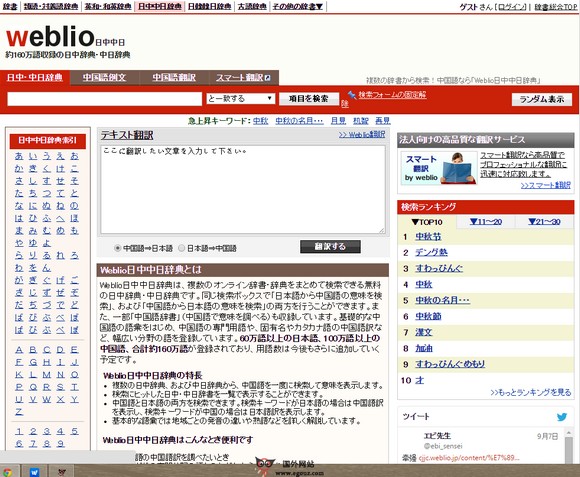Screen dimensions: 580x477
Task: Click trending keyword 中秋
Action: [260, 121]
